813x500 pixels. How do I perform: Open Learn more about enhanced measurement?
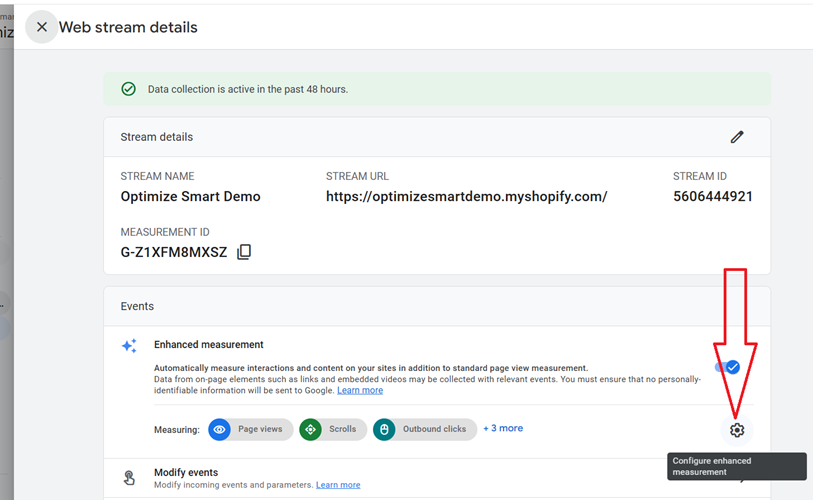click(x=360, y=391)
